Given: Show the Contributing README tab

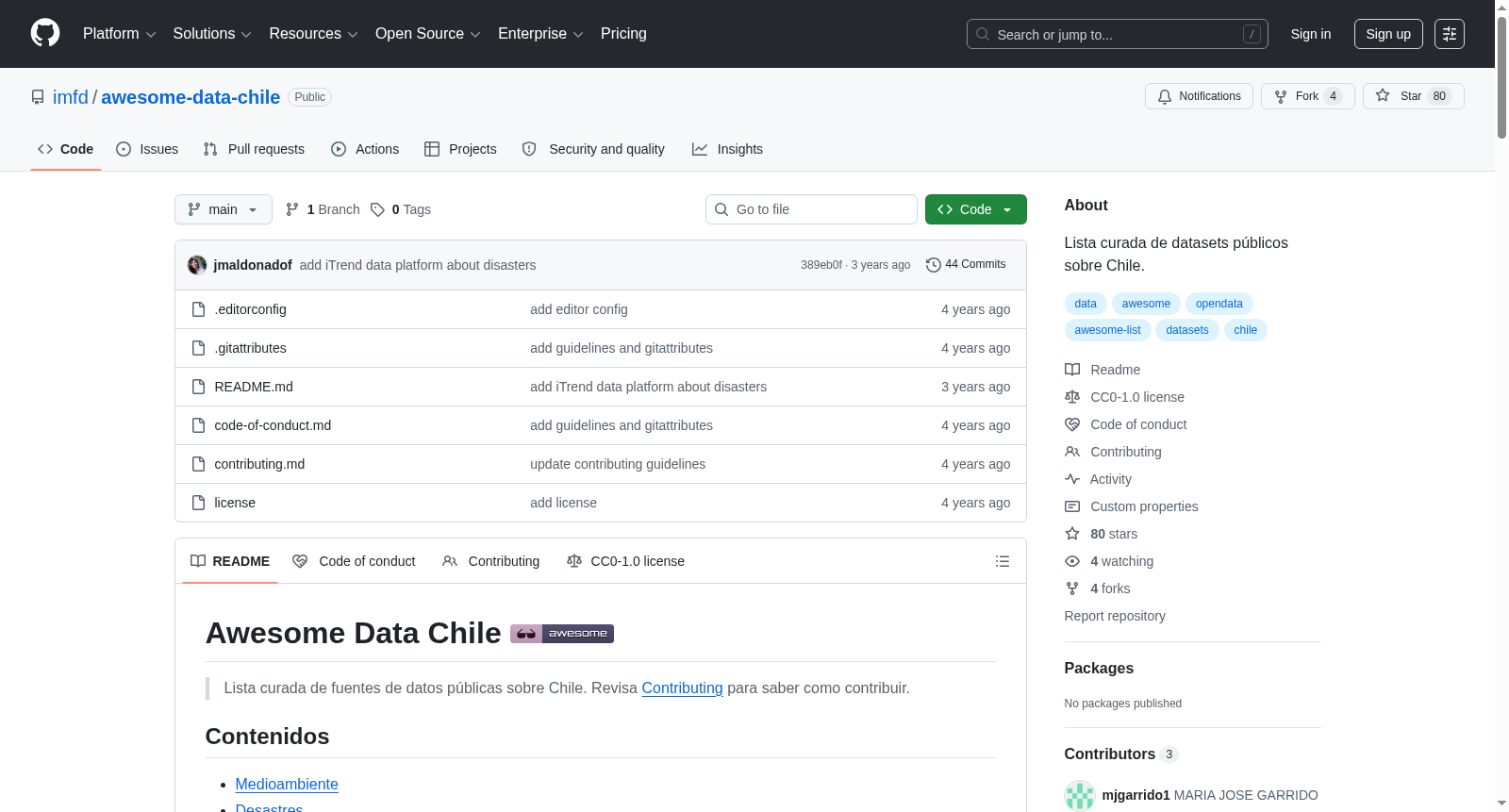Looking at the screenshot, I should [491, 561].
